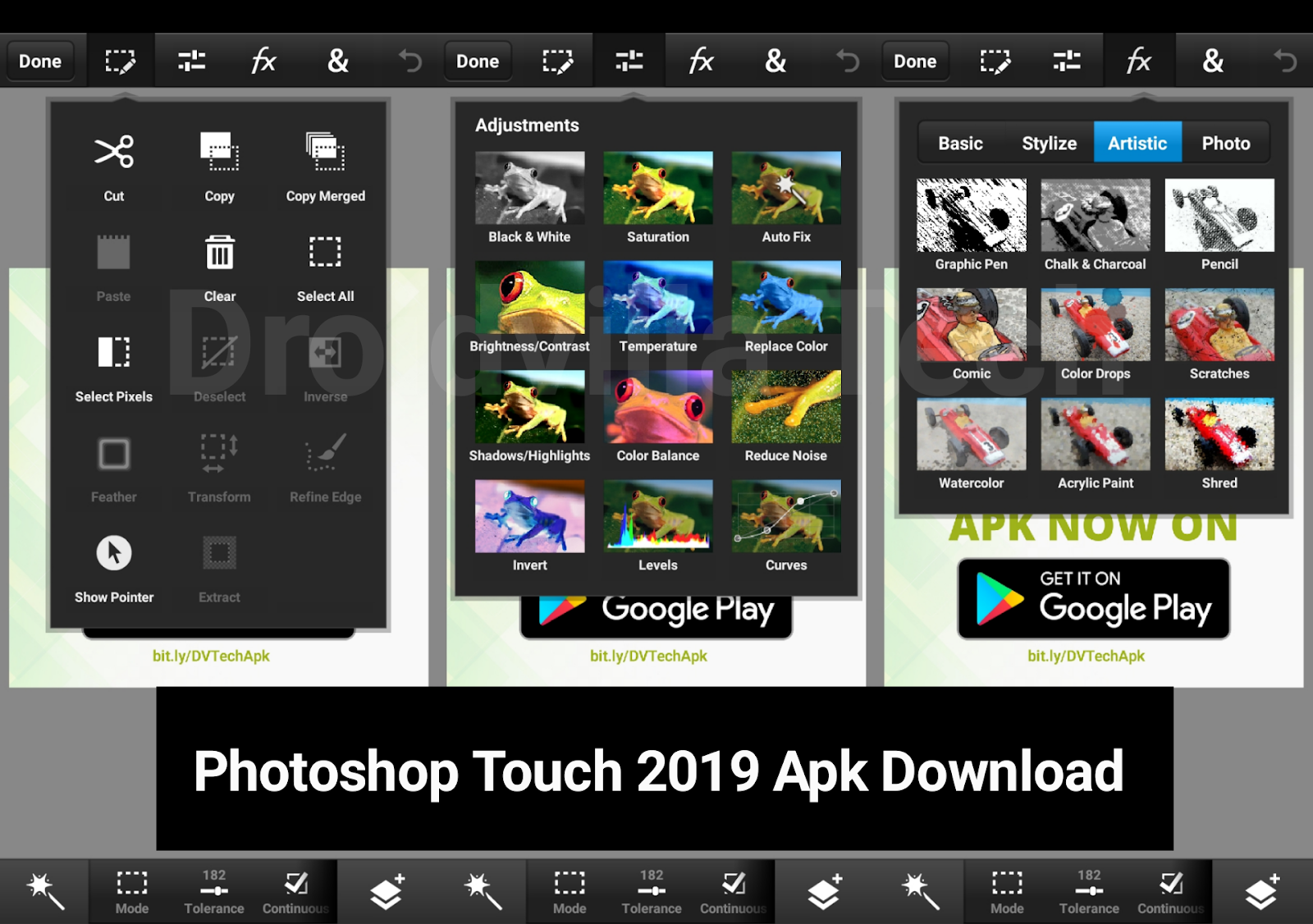Open Mode selector in middle bottom toolbar
Image resolution: width=1313 pixels, height=924 pixels.
(x=570, y=892)
